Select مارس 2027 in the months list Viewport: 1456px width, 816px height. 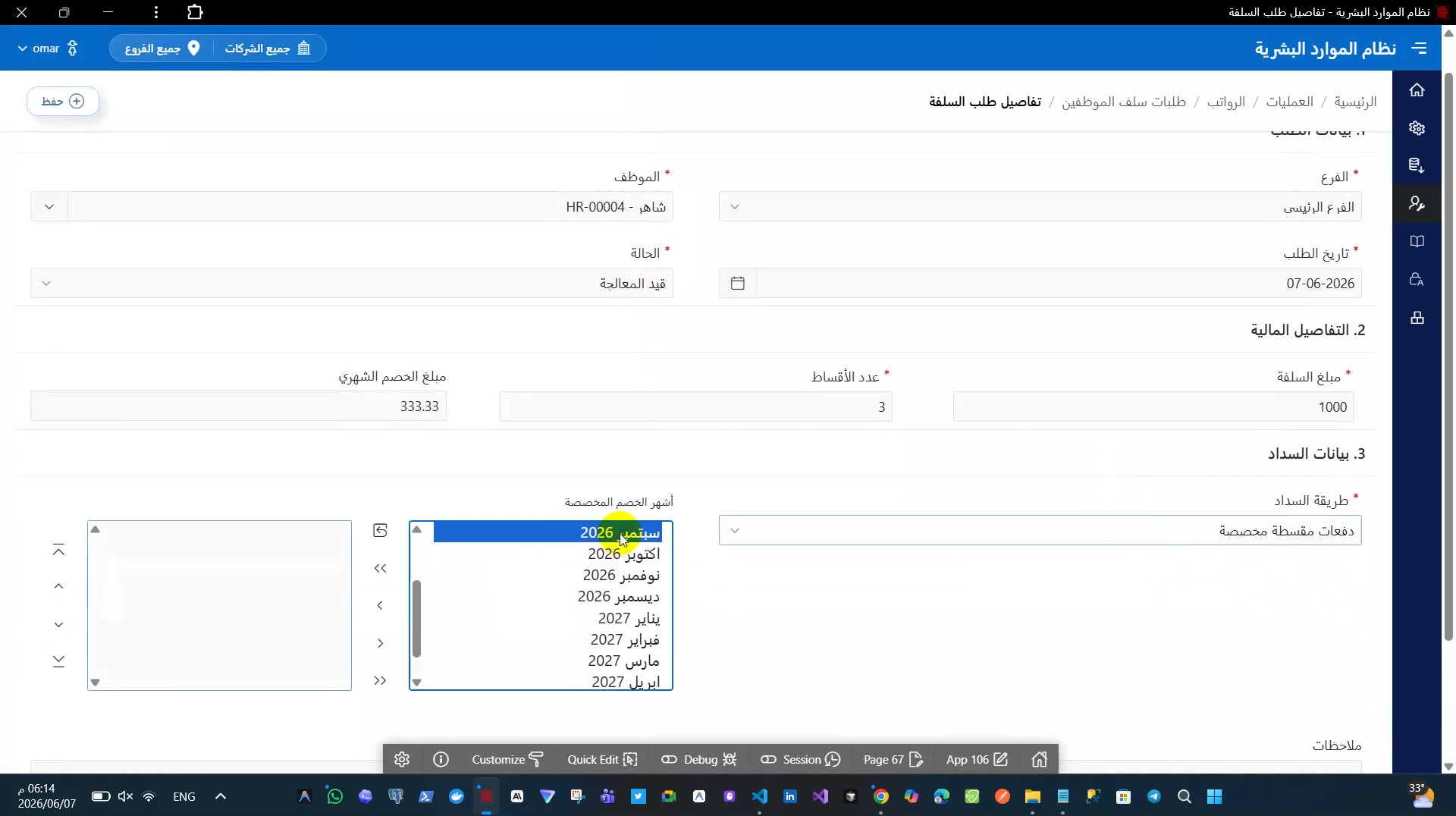[548, 661]
